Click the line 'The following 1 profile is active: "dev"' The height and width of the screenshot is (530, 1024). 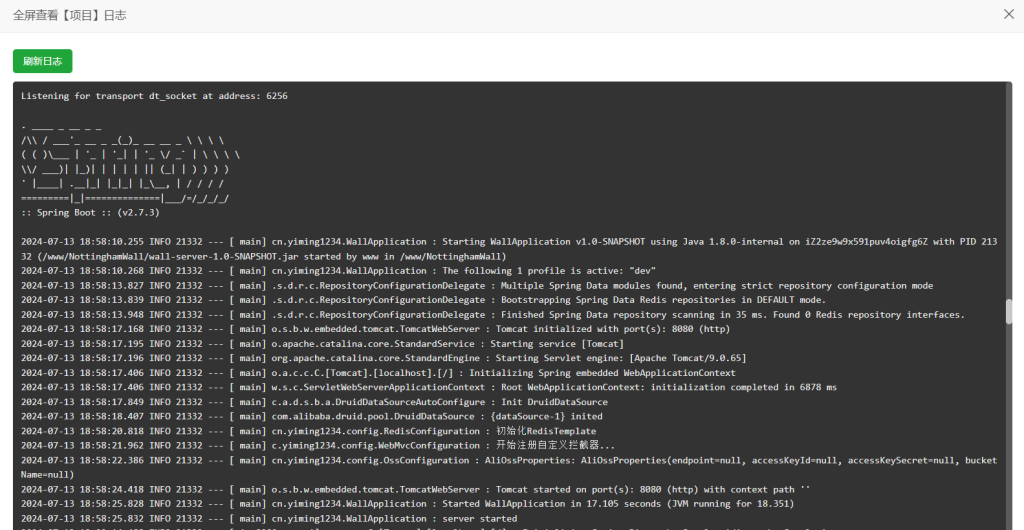(338, 271)
